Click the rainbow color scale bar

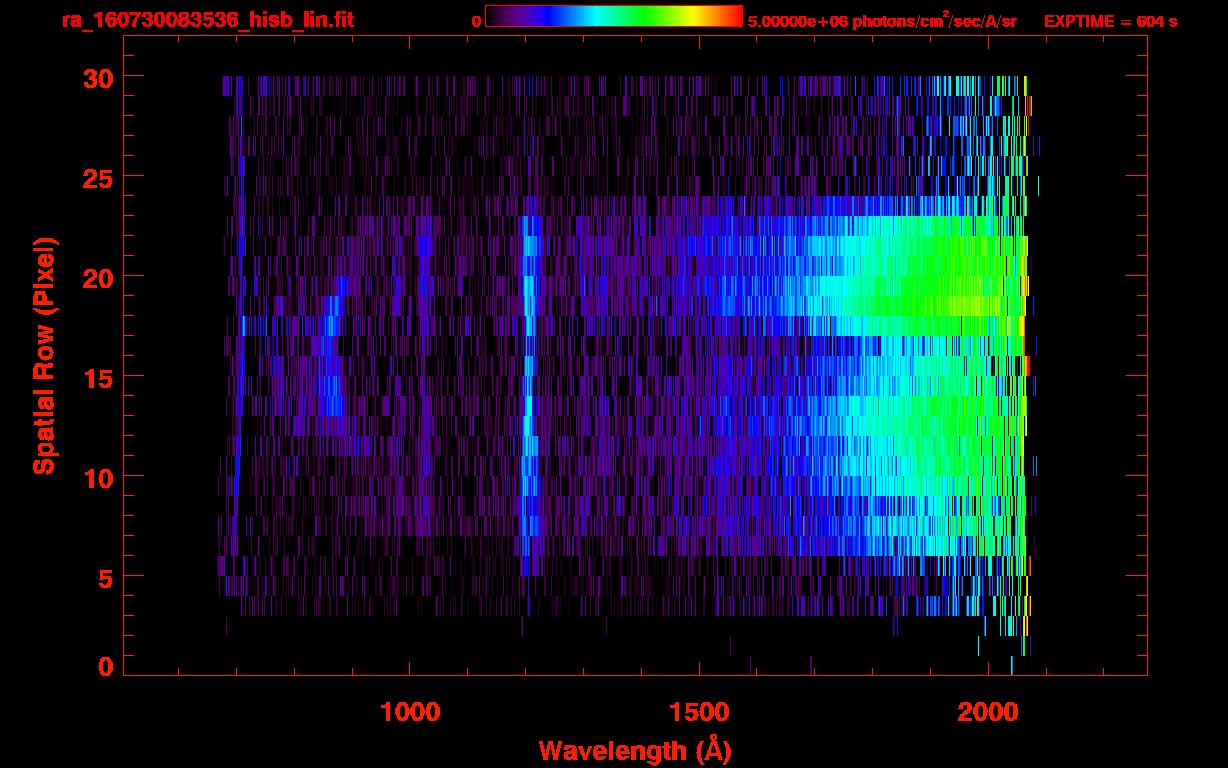coord(613,17)
